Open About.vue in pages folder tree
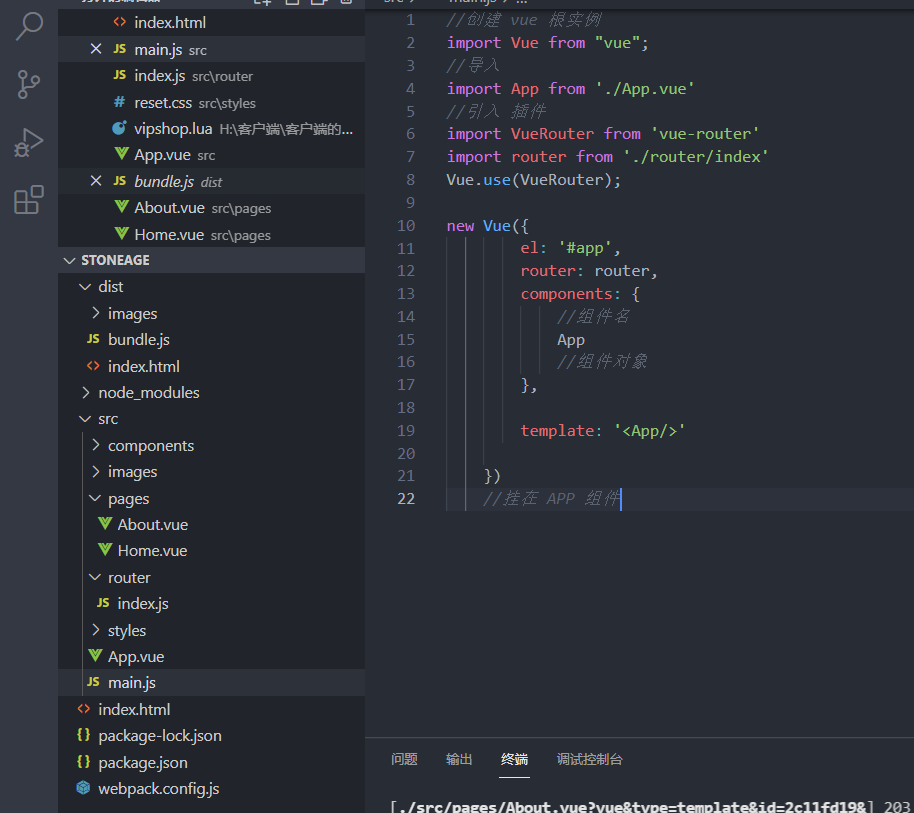Viewport: 914px width, 813px height. (212, 525)
